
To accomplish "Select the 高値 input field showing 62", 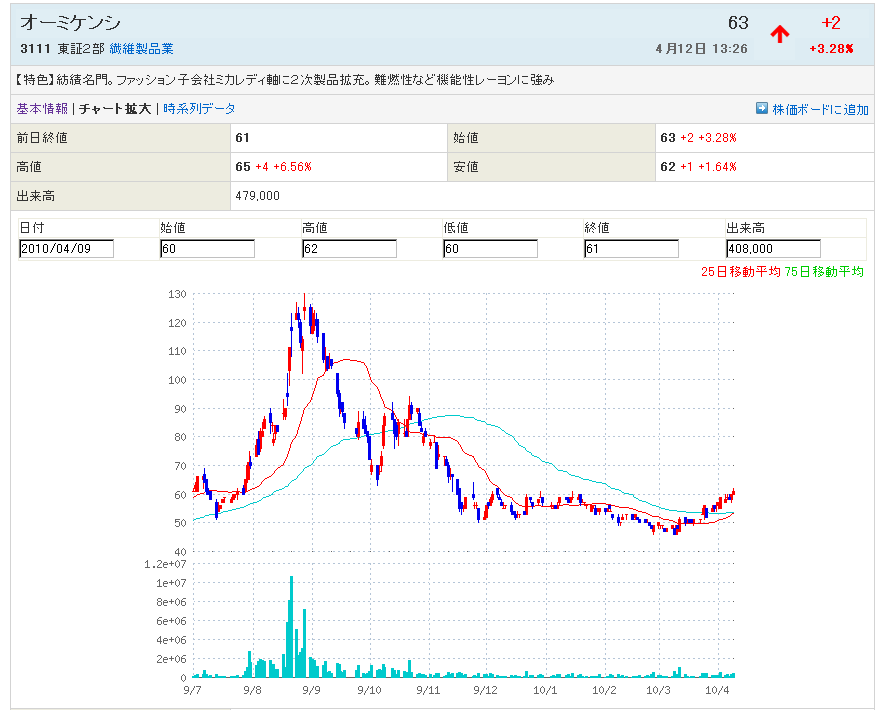I will click(x=349, y=249).
